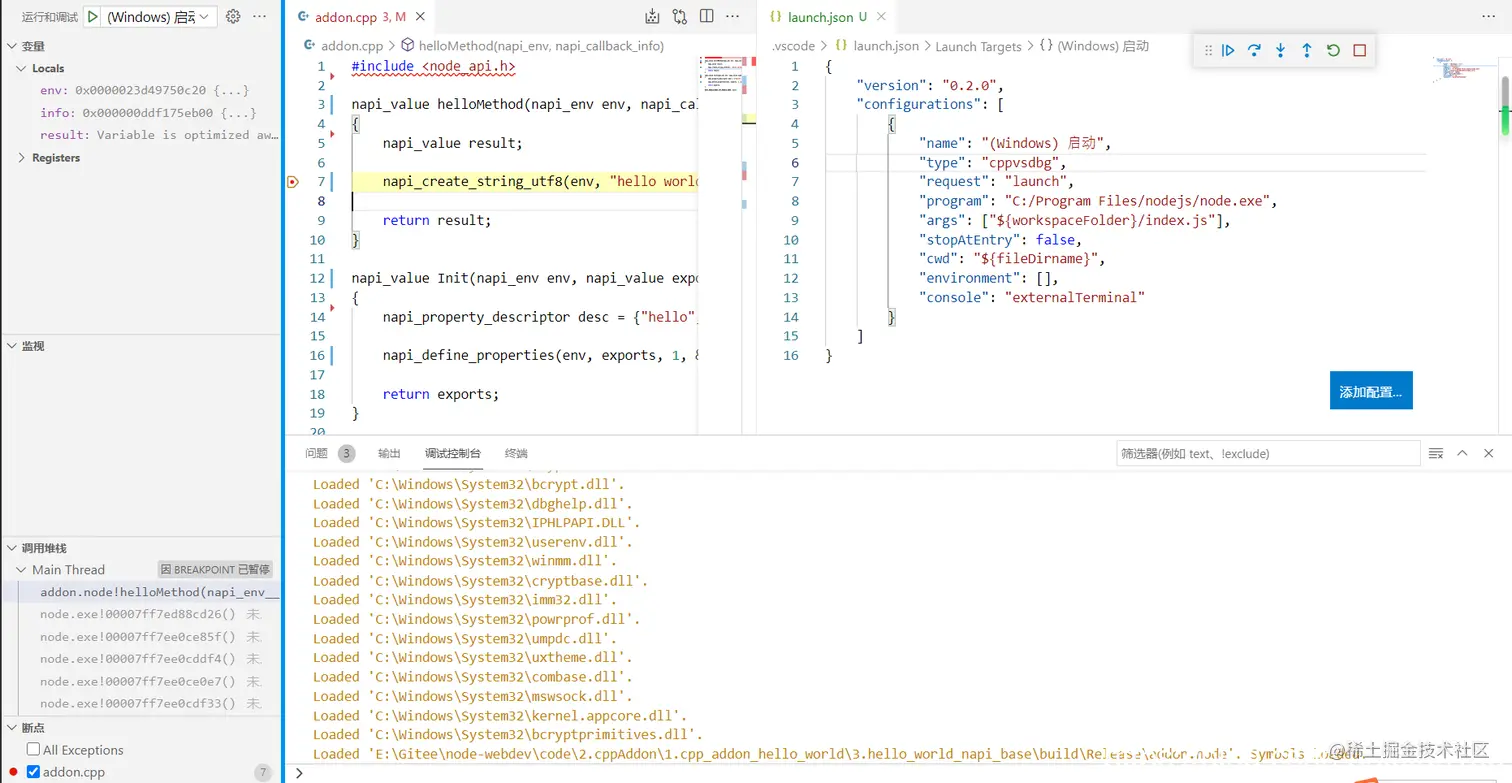
Task: Grab the debug toolbar drag handle
Action: (1208, 50)
